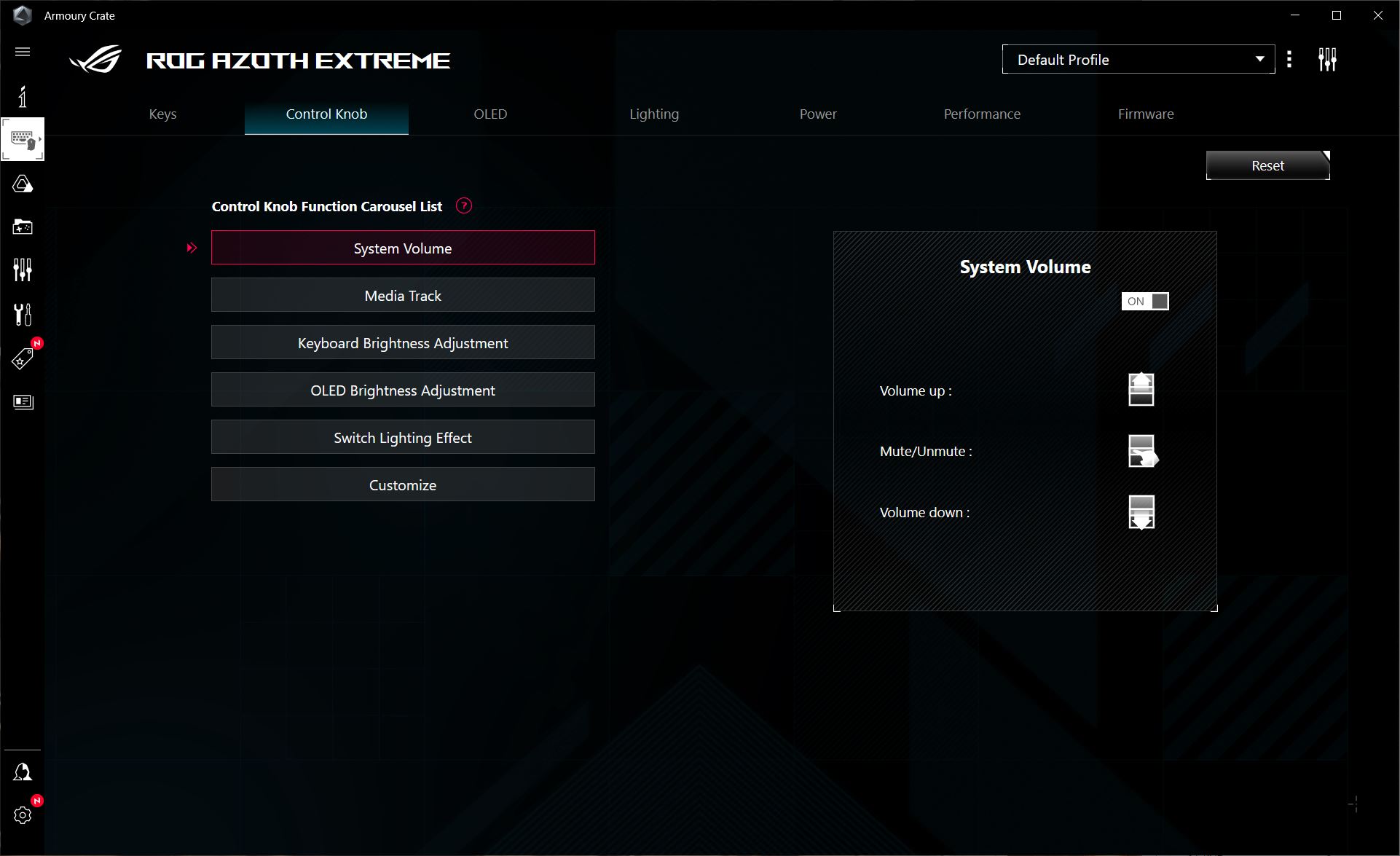Close the Armoury Crate window

click(x=1378, y=15)
